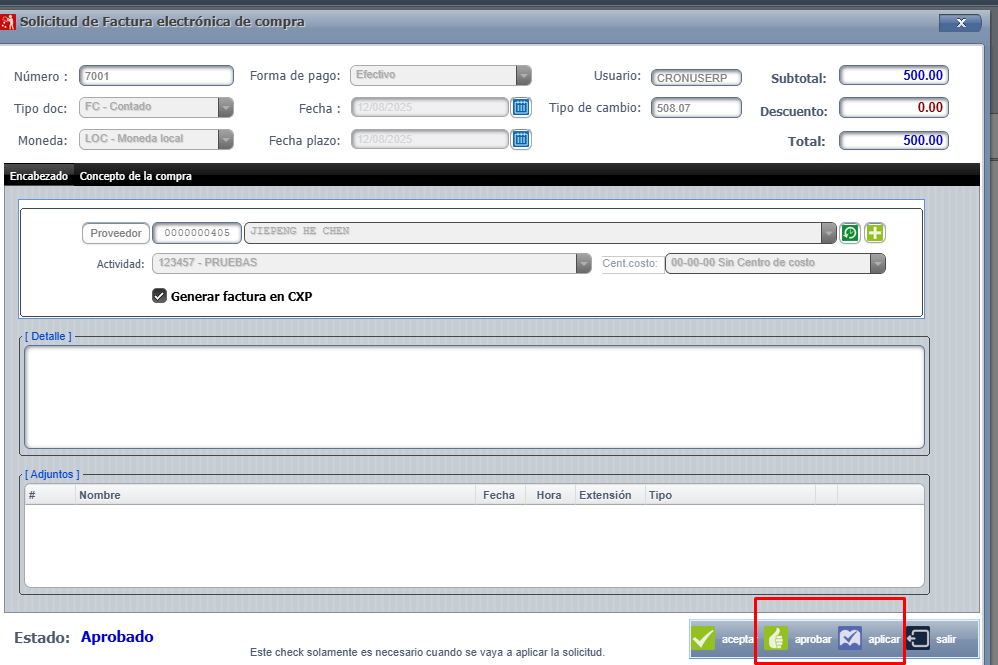Open the Actividad dropdown

click(583, 264)
